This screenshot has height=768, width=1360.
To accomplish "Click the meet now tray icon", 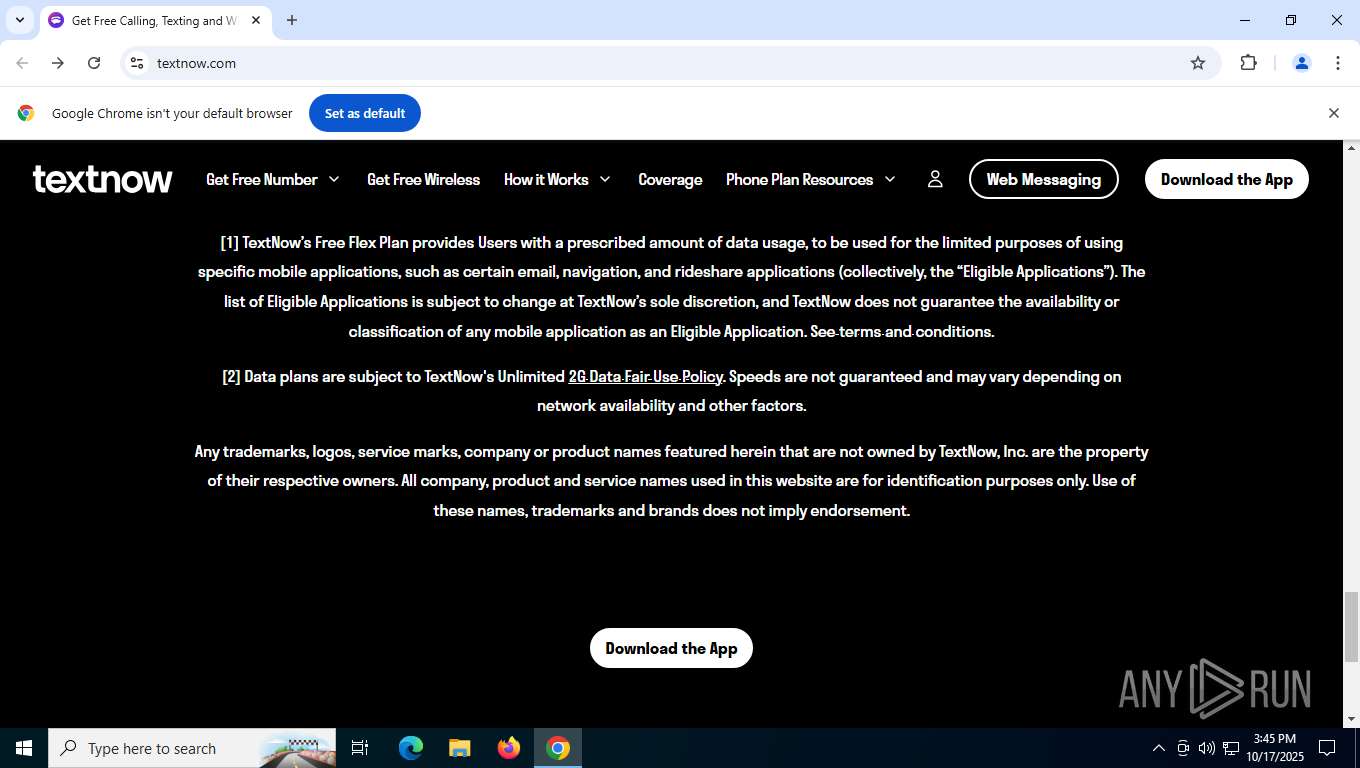I will (1183, 748).
